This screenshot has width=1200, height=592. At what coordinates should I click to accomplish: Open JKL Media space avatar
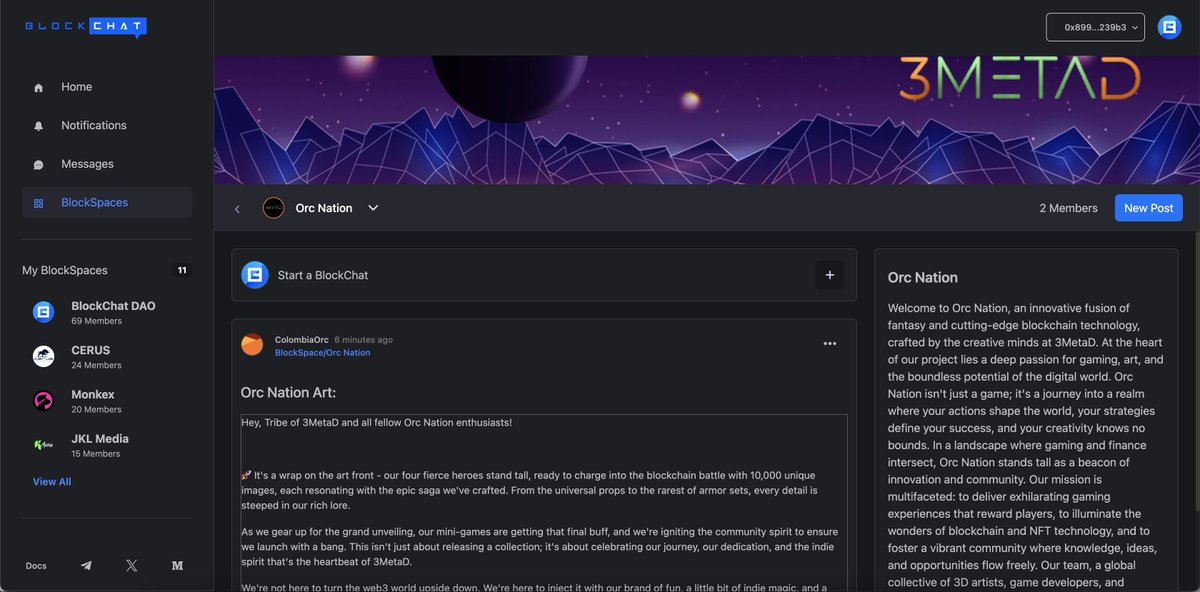coord(43,445)
